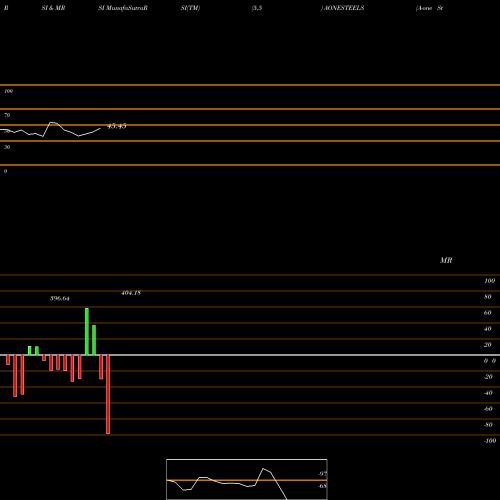Click the 'SI(TM)' header text
Image resolution: width=500 pixels, height=500 pixels.
(190, 8)
